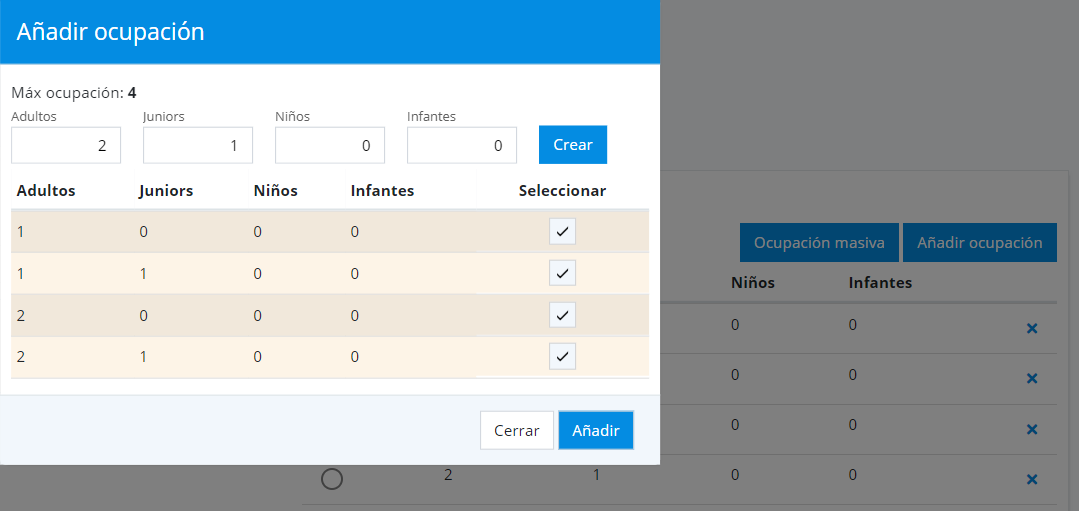Click inside the Infantes number field

462,146
